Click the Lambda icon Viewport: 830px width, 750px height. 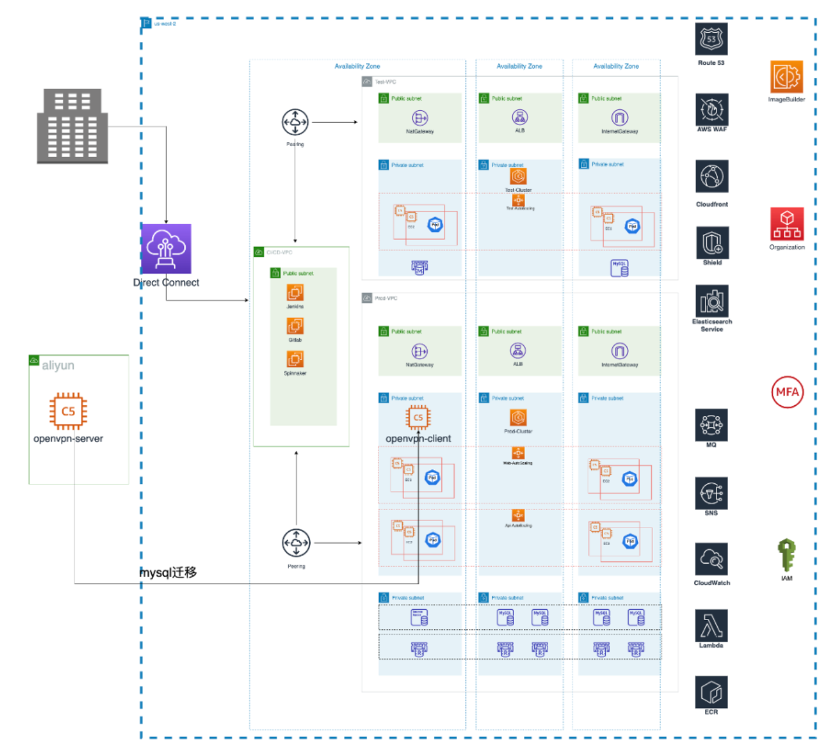pyautogui.click(x=711, y=625)
